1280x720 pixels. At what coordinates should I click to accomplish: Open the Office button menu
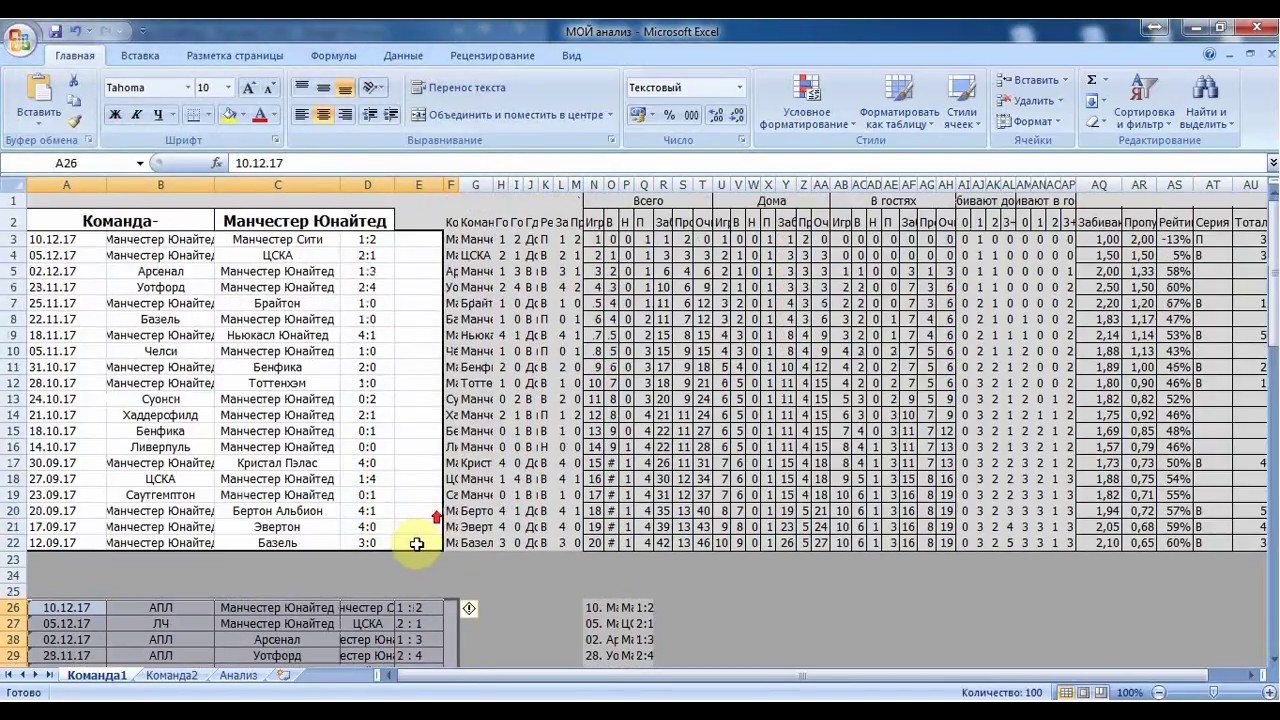coord(21,40)
